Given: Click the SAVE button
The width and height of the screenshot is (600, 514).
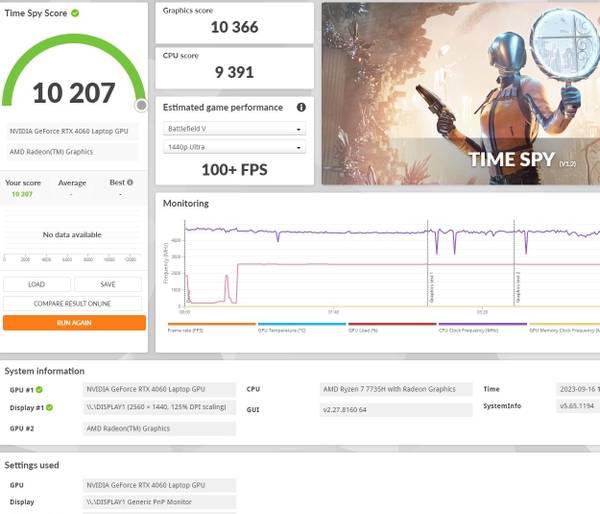Looking at the screenshot, I should 108,284.
